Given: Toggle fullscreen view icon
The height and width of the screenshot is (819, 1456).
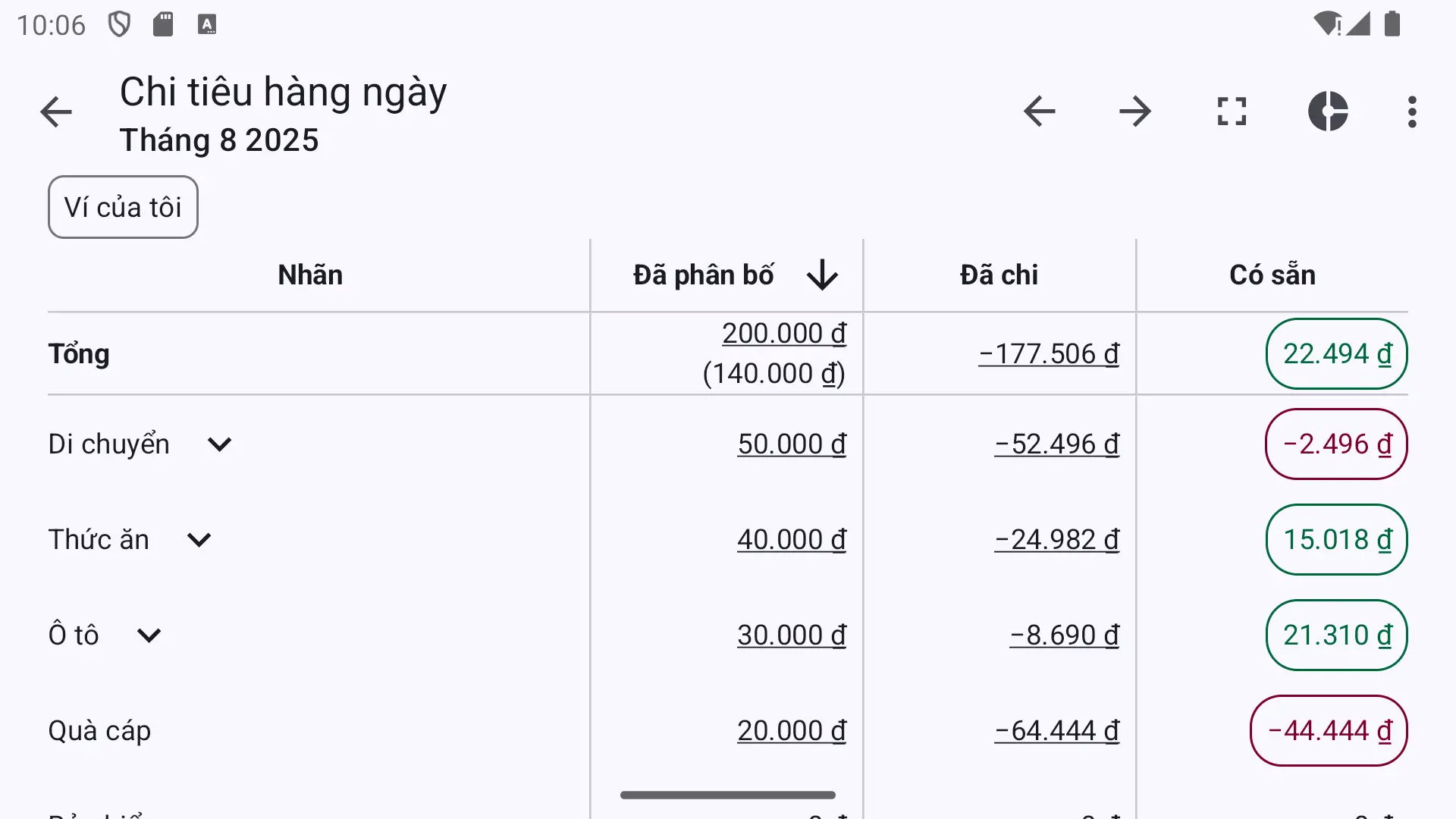Looking at the screenshot, I should click(1232, 111).
